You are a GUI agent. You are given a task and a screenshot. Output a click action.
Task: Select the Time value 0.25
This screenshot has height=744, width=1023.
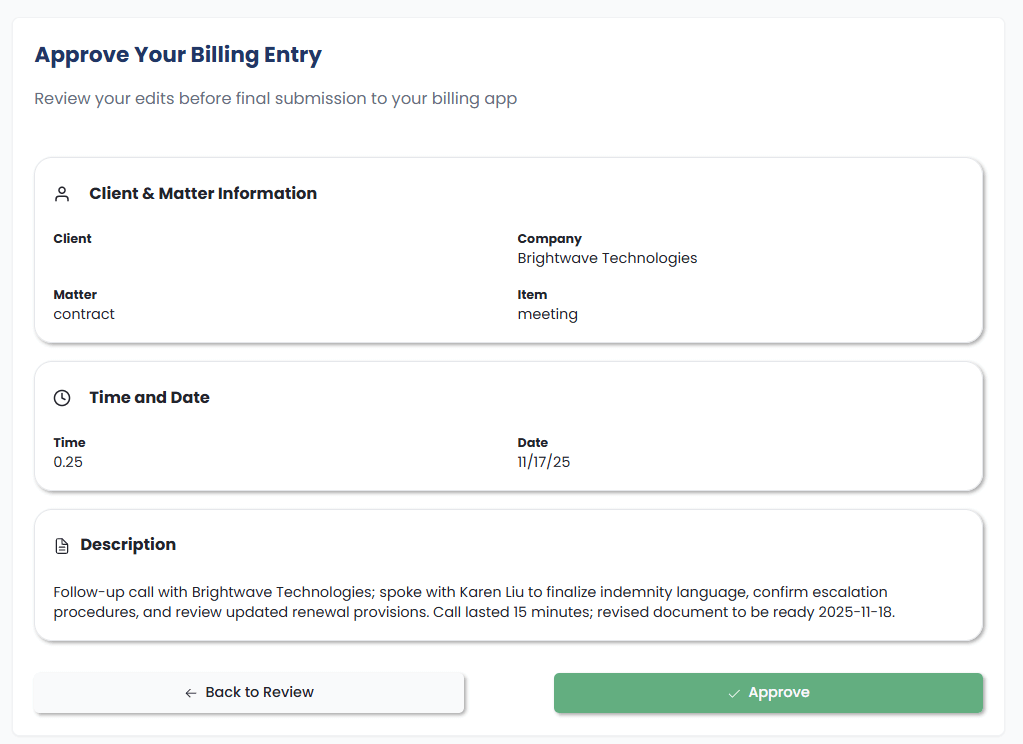(68, 462)
